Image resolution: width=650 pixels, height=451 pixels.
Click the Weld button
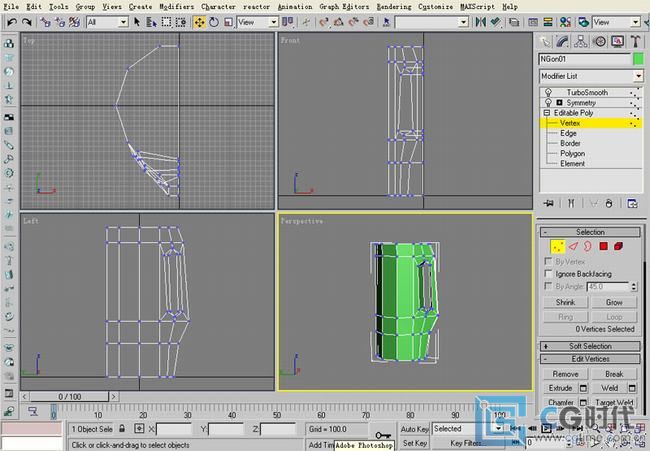click(x=609, y=388)
